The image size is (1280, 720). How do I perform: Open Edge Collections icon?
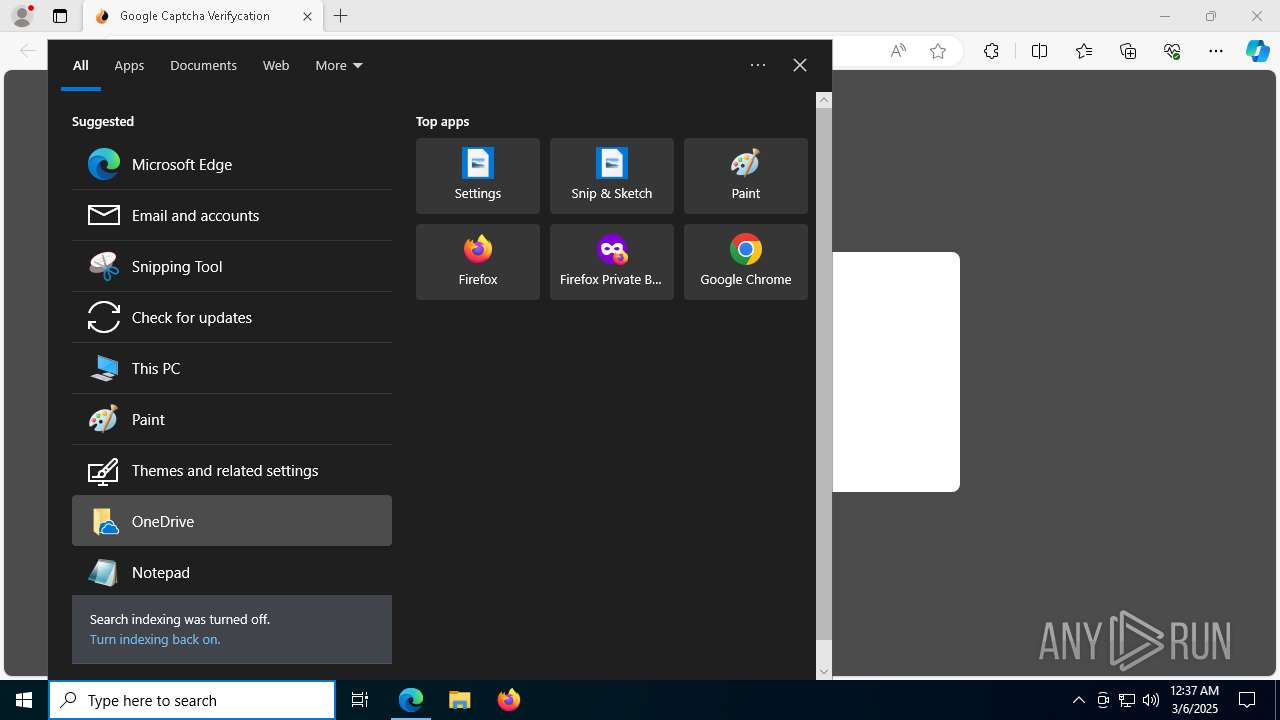(x=1128, y=51)
